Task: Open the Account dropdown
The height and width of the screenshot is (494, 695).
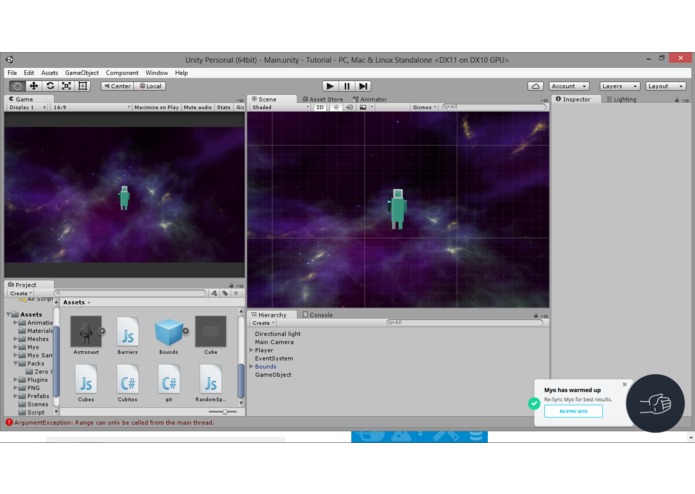Action: 569,86
